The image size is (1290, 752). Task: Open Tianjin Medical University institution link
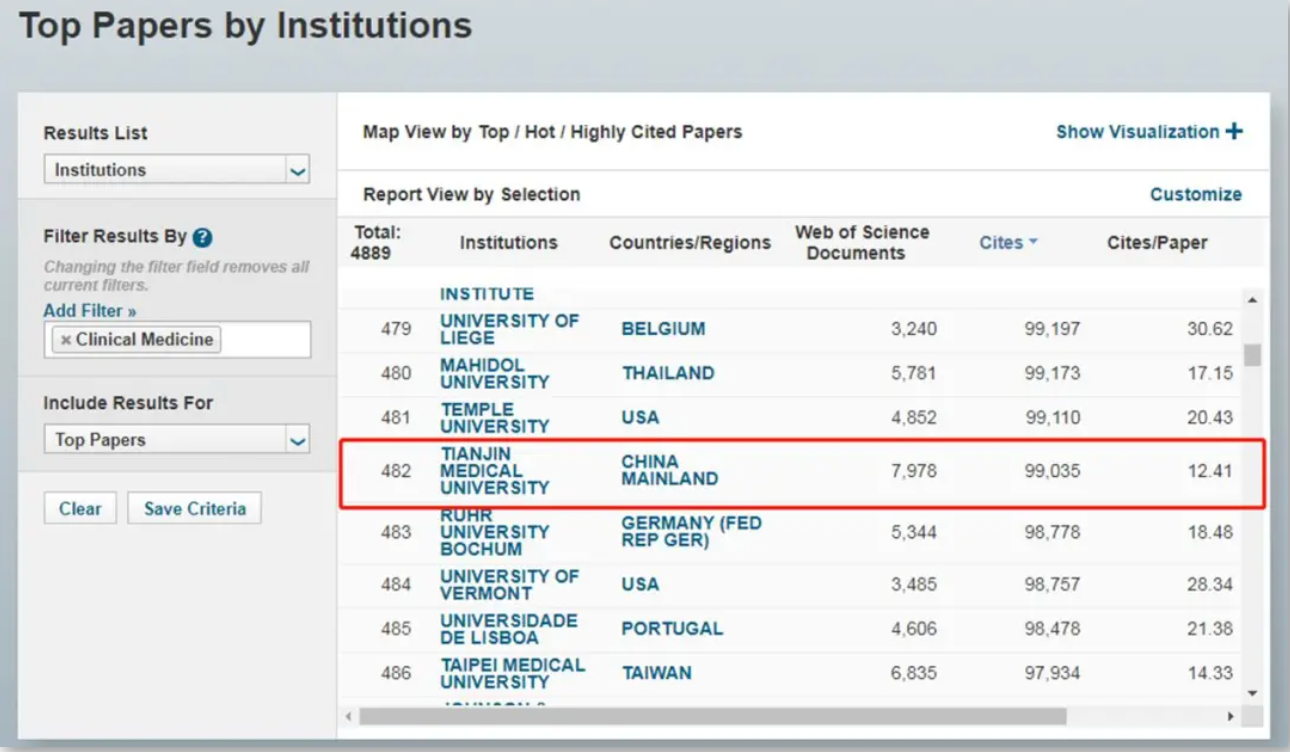[x=495, y=470]
